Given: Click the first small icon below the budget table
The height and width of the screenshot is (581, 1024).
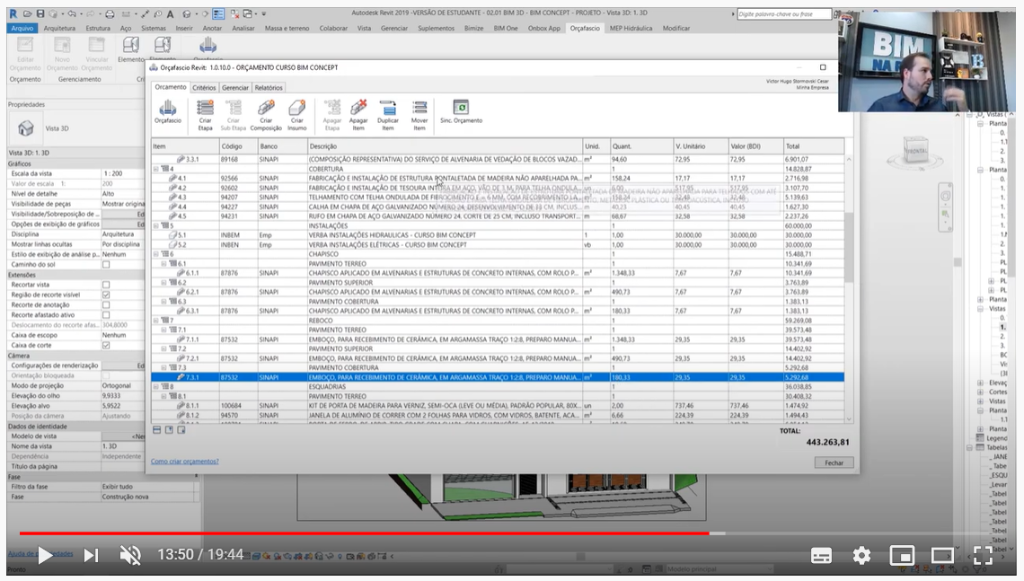Looking at the screenshot, I should [157, 430].
